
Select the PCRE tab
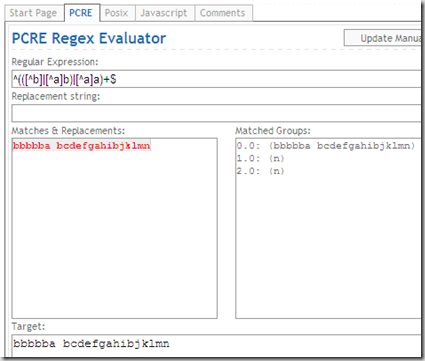click(81, 13)
